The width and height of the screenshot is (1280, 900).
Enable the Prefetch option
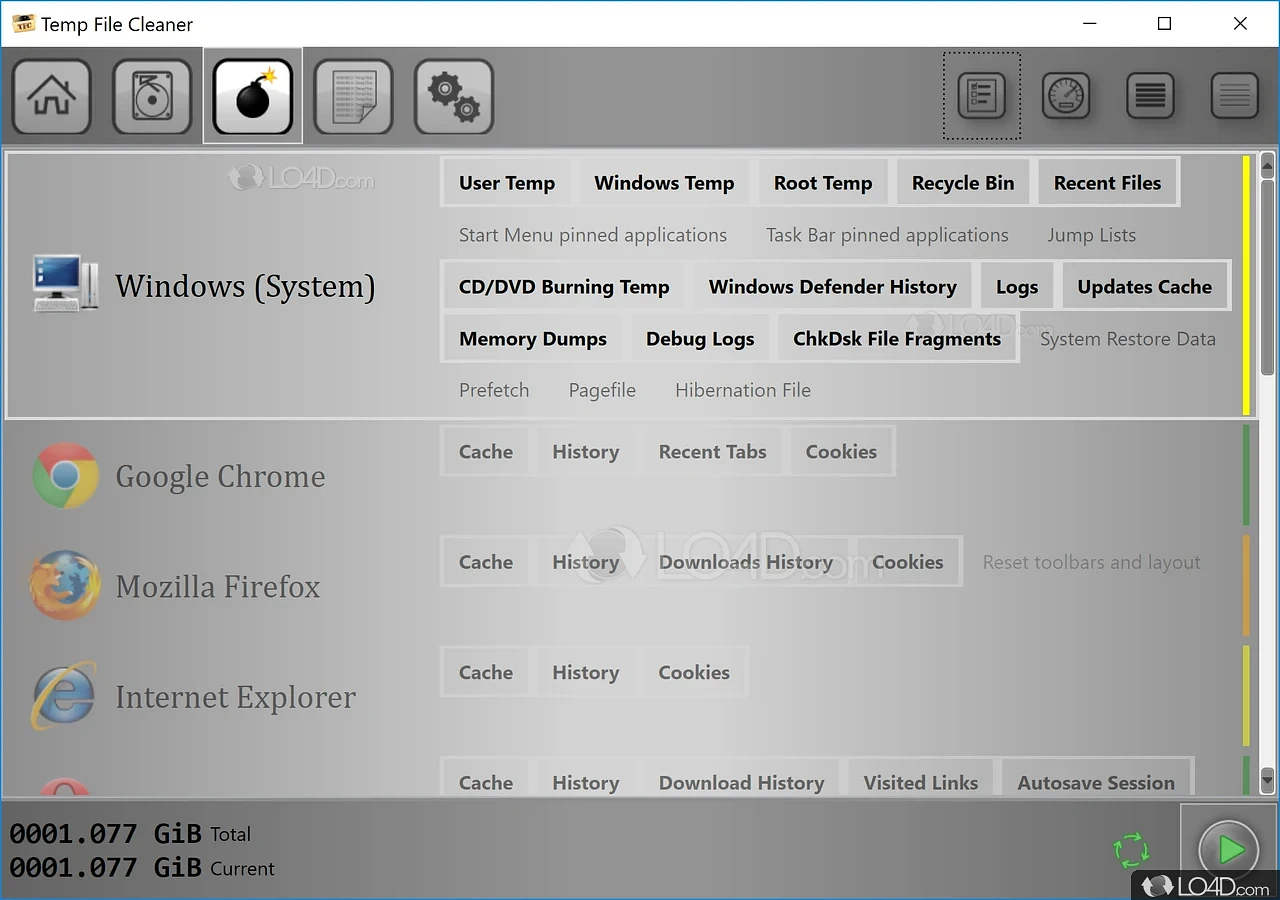[x=494, y=390]
